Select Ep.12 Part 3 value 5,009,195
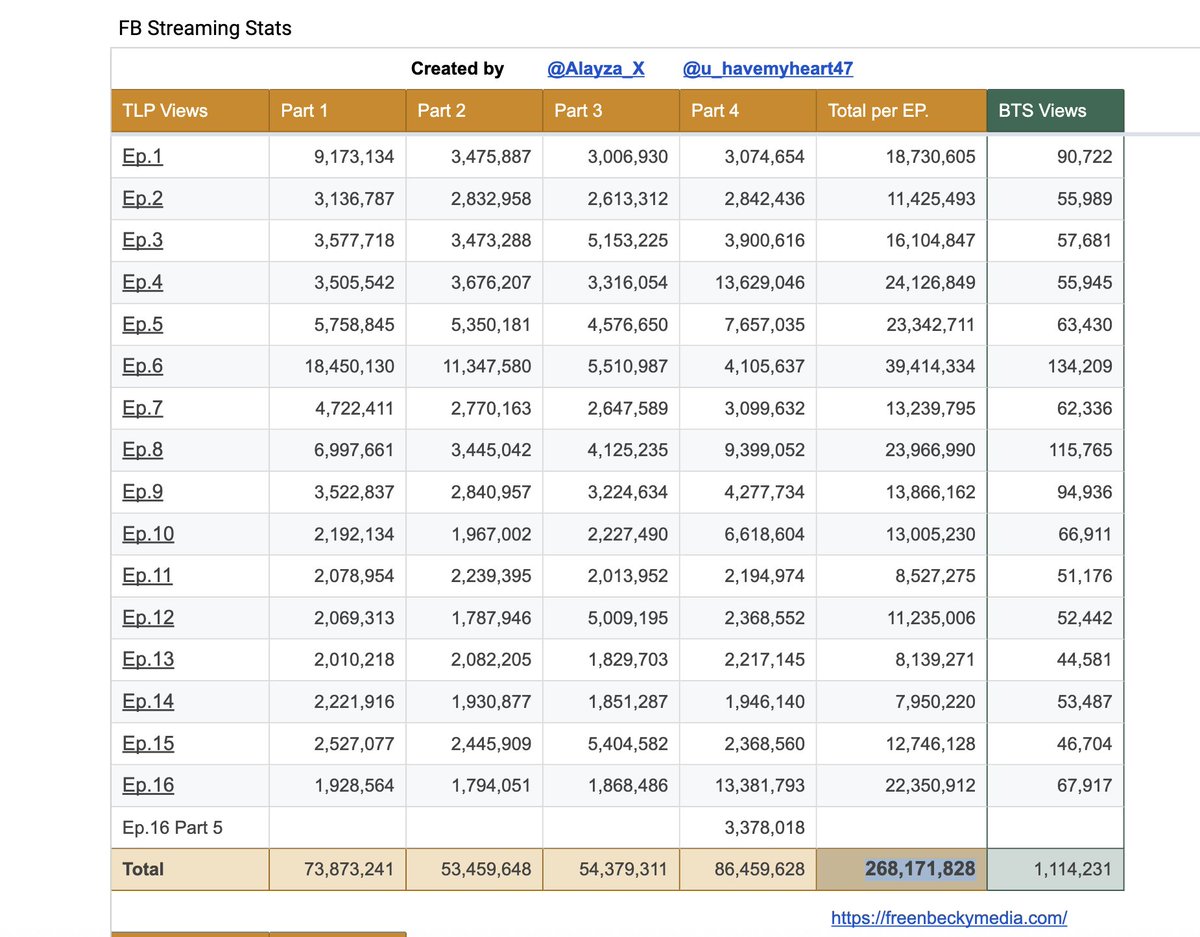This screenshot has width=1200, height=937. coord(612,618)
